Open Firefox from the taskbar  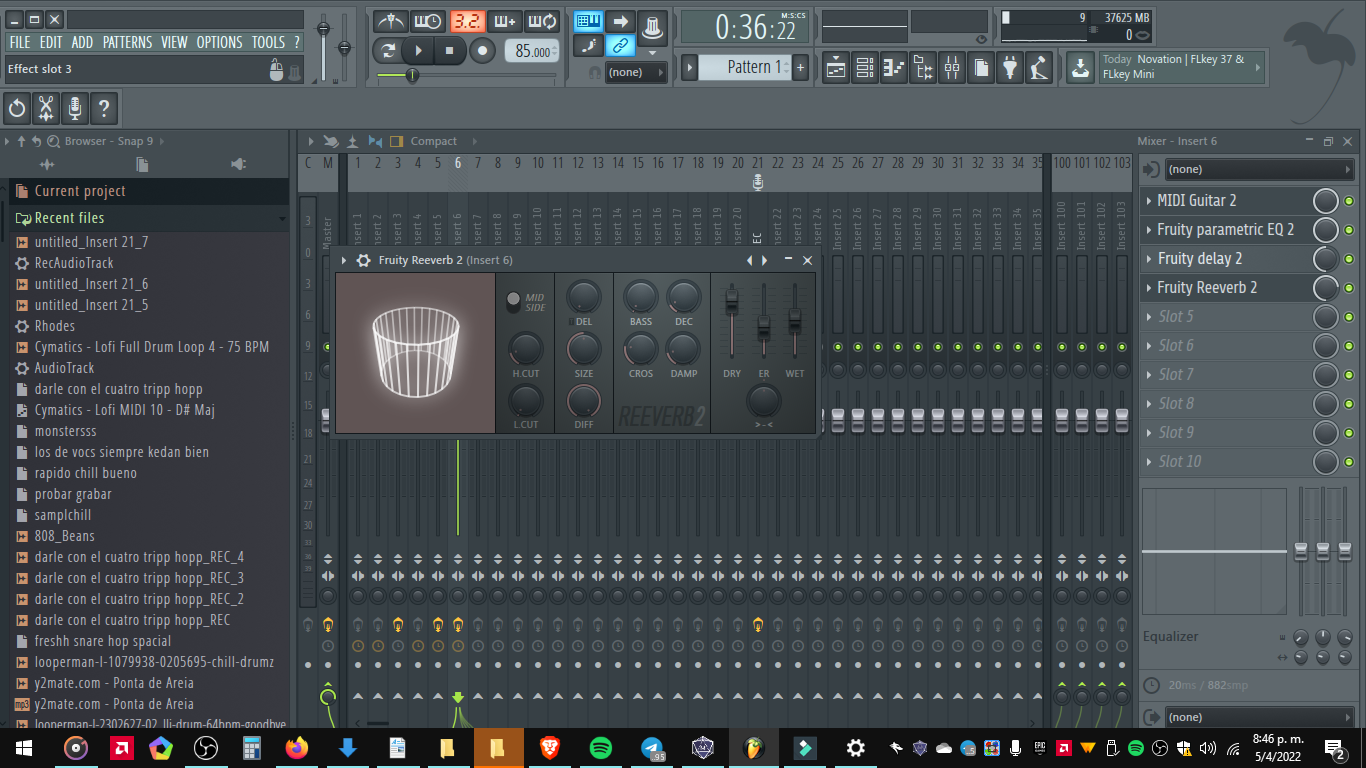pos(296,747)
